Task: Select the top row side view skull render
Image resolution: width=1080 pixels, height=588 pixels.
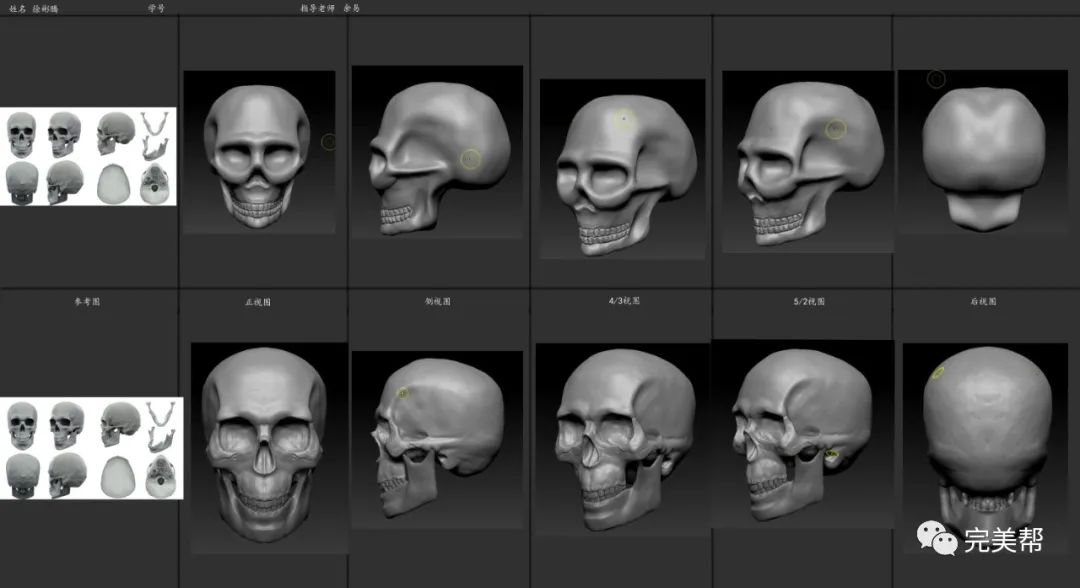Action: (437, 151)
